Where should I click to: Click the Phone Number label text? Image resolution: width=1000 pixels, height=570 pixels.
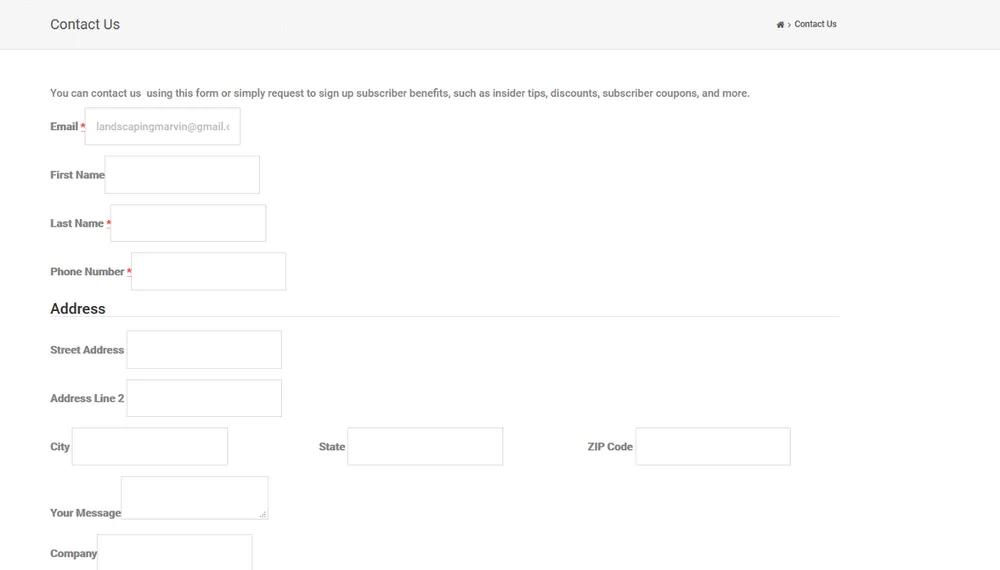tap(87, 272)
